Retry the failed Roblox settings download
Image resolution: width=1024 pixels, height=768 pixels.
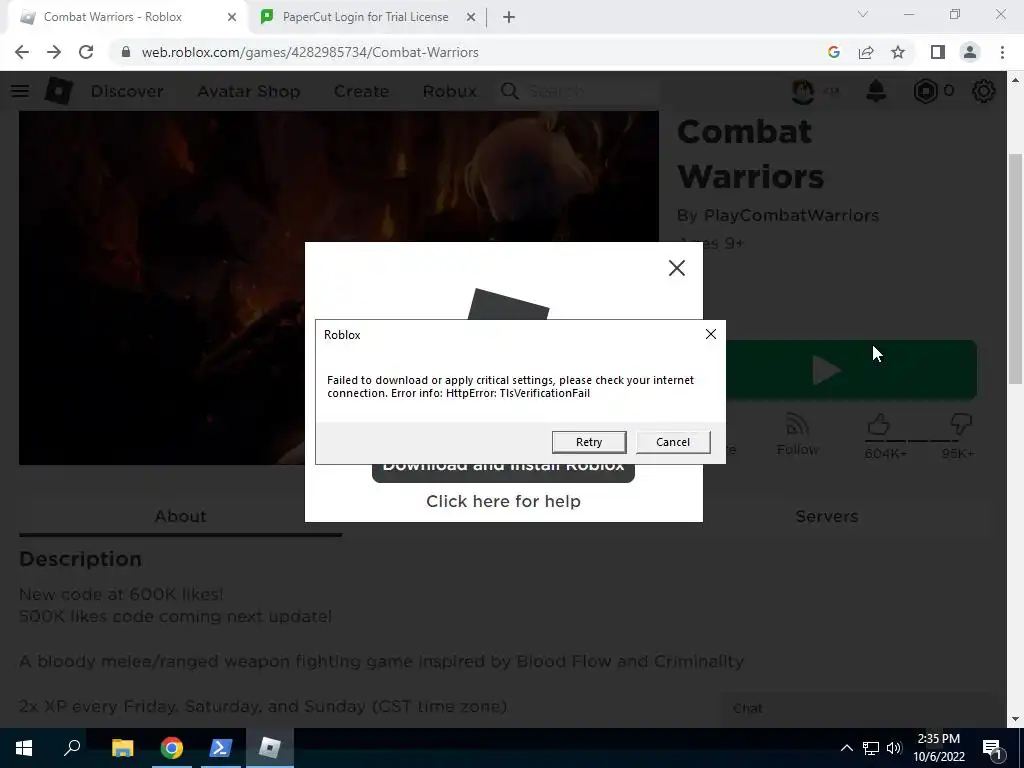point(588,442)
